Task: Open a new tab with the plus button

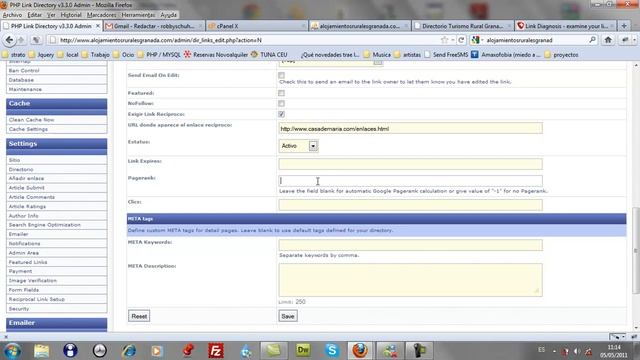Action: point(624,26)
